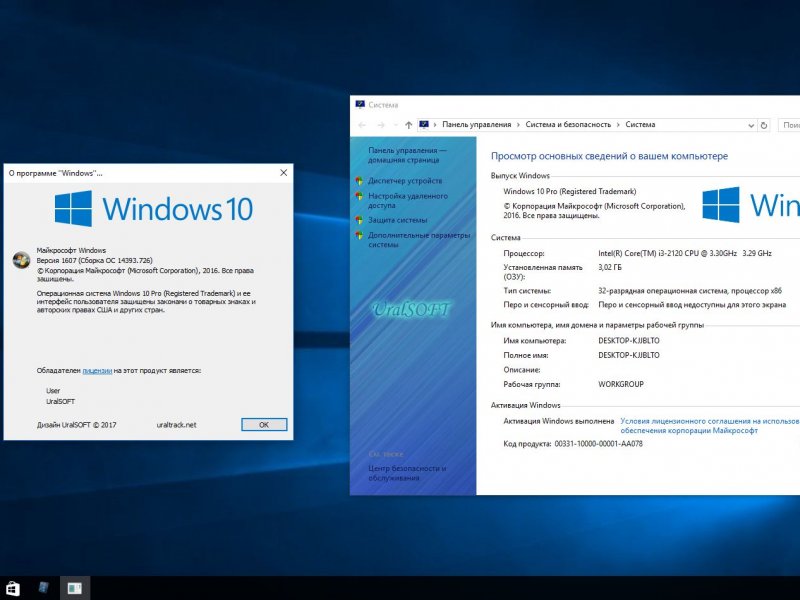This screenshot has width=800, height=600.
Task: Close the About Windows dialog
Action: click(284, 173)
